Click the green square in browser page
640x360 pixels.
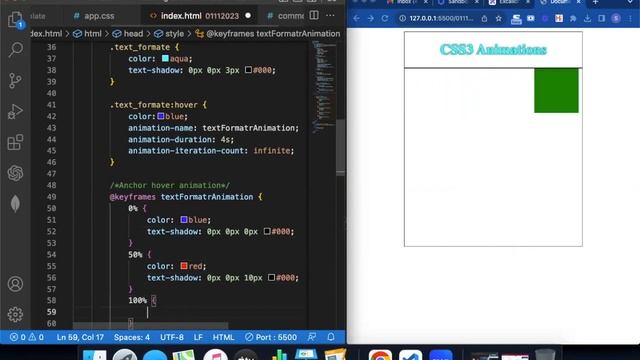click(x=556, y=91)
